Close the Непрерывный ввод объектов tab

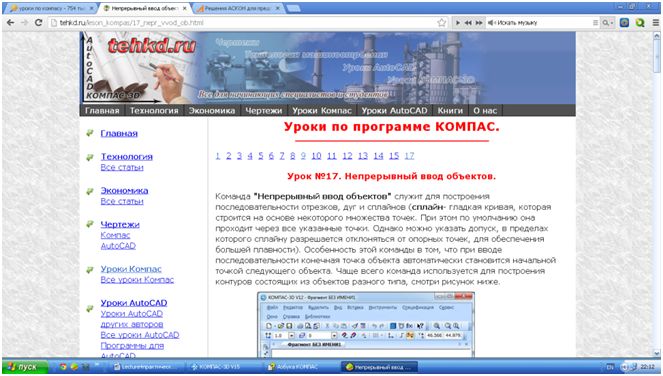point(184,8)
